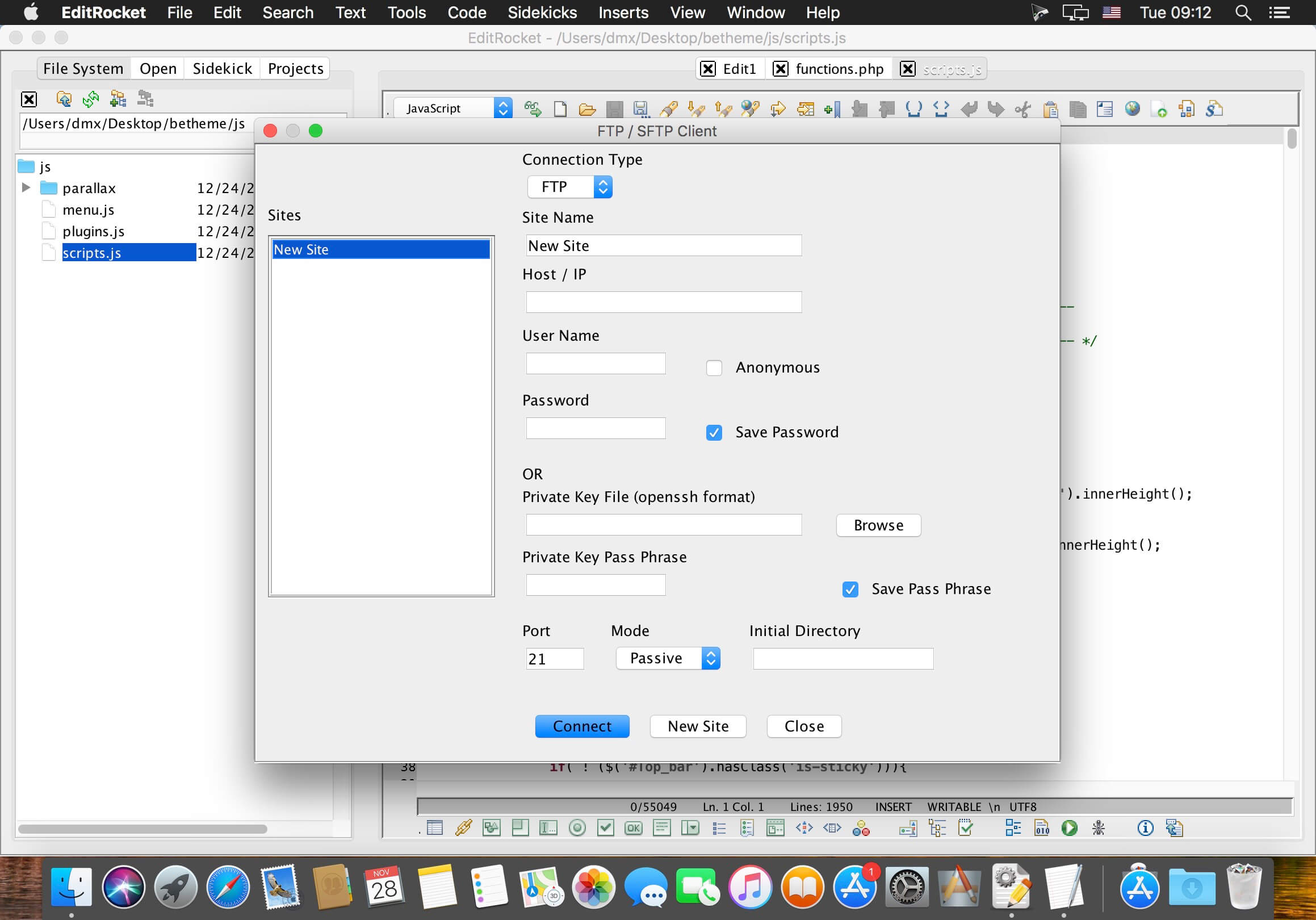Uncheck the Save Password checkbox
The image size is (1316, 920).
(x=714, y=432)
